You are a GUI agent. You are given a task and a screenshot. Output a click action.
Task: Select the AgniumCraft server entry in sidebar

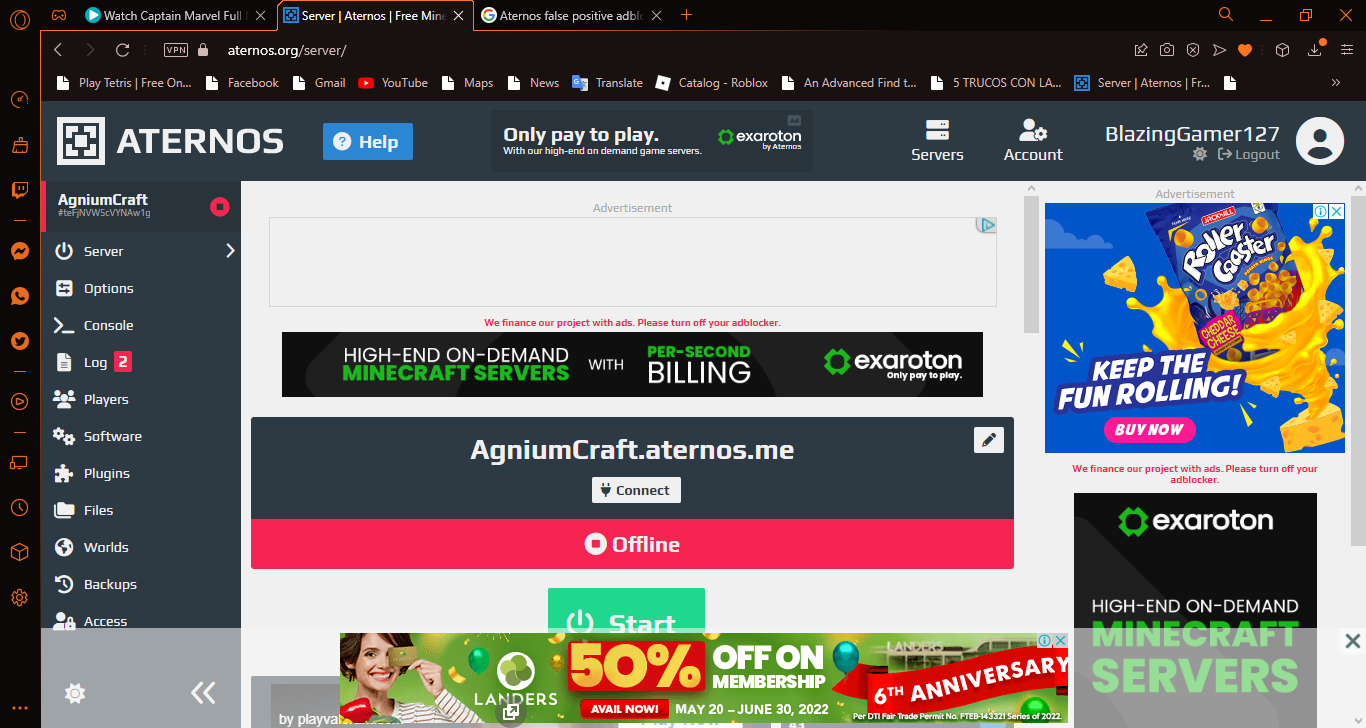click(x=141, y=206)
